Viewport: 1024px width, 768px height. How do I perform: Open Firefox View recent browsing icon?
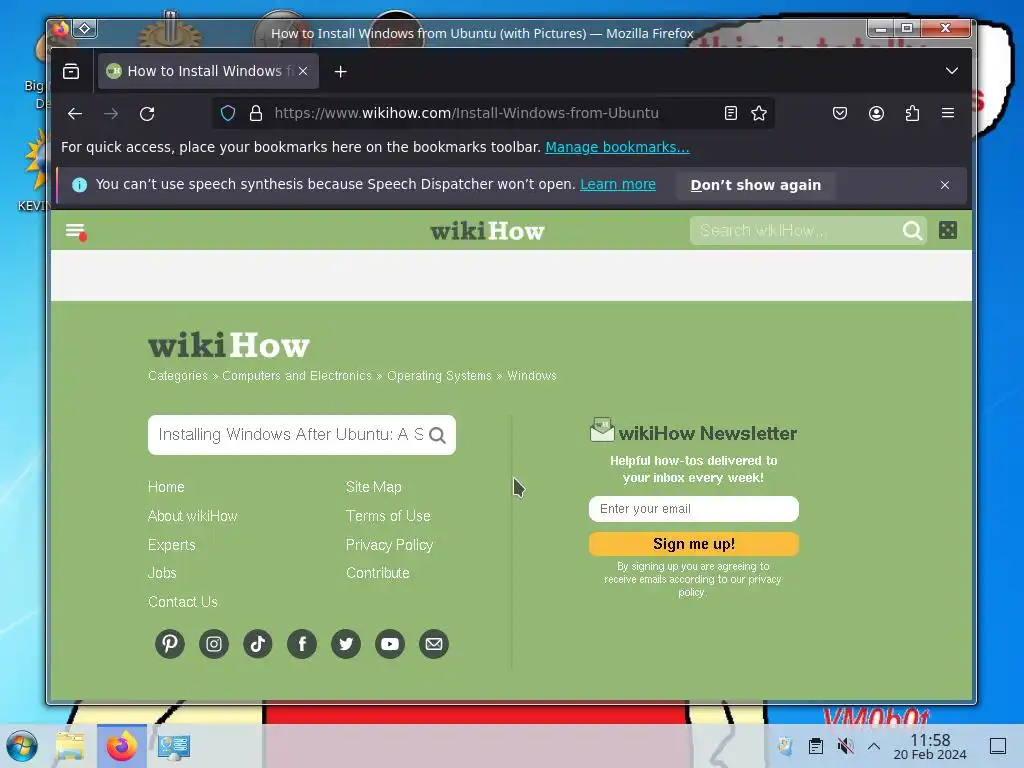71,71
